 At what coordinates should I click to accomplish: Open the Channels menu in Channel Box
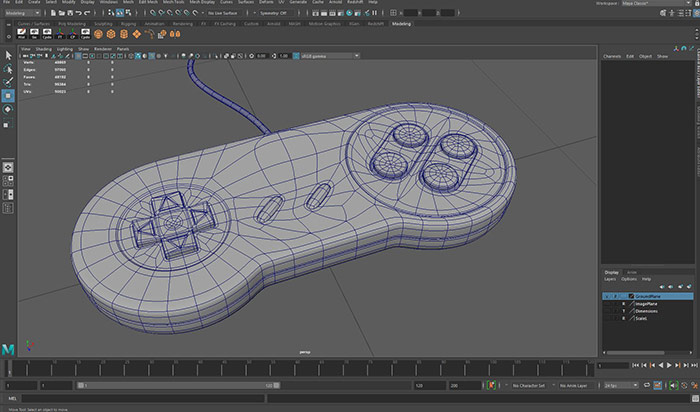coord(612,57)
